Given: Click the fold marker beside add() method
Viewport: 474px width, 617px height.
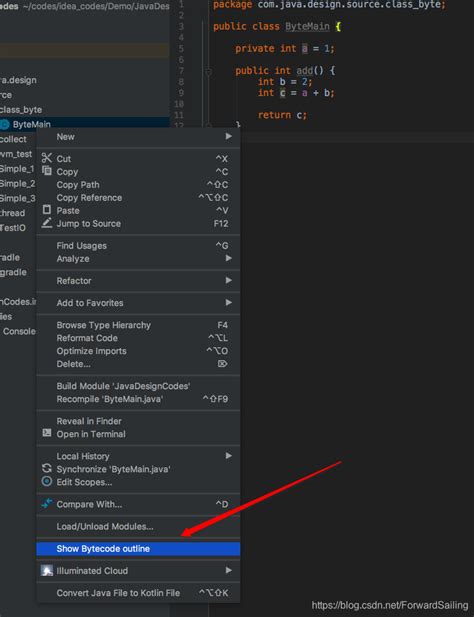Looking at the screenshot, I should 209,72.
